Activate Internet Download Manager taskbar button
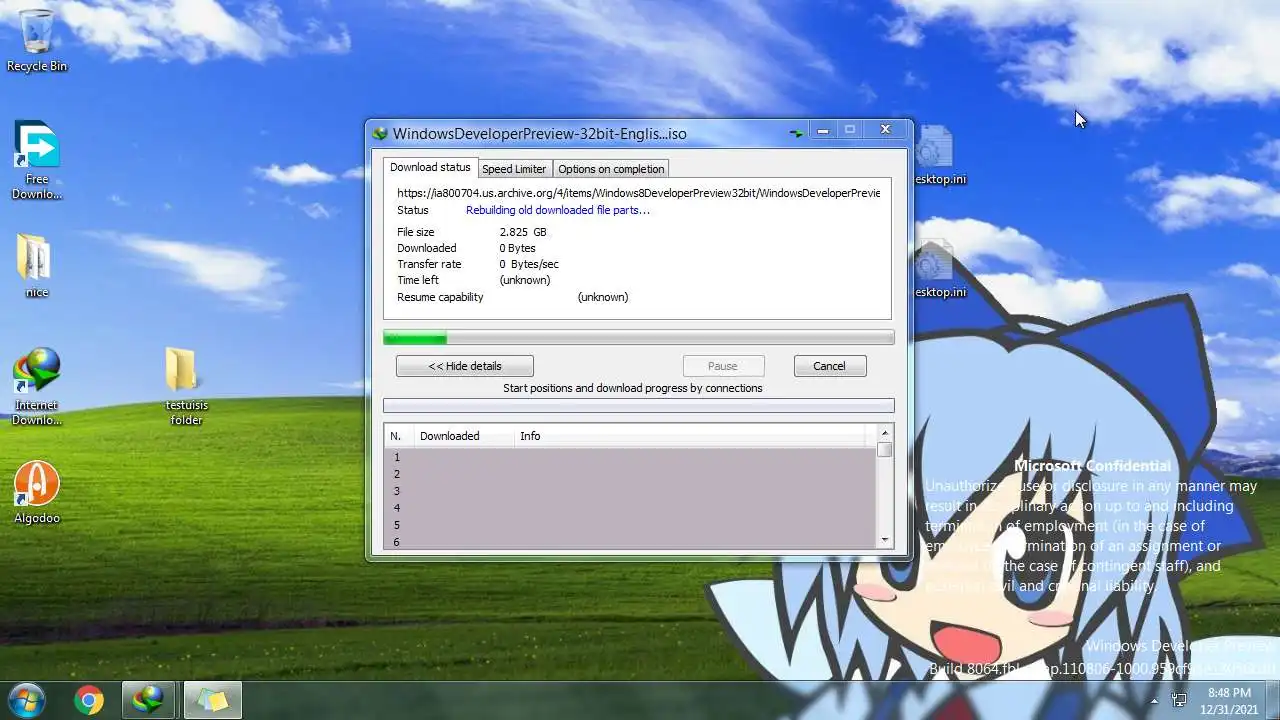The height and width of the screenshot is (720, 1280). pyautogui.click(x=149, y=700)
